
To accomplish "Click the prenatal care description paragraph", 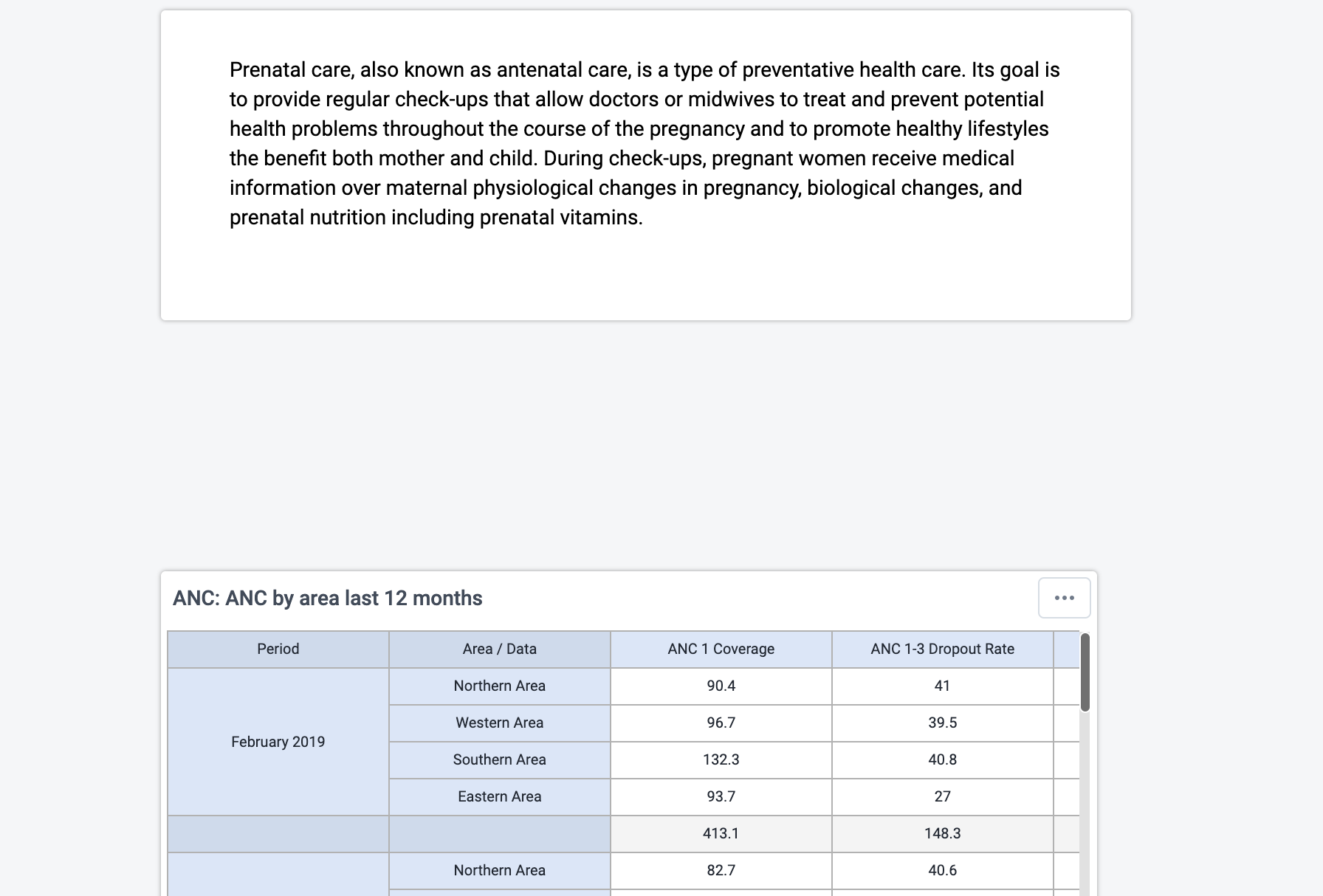I will tap(645, 144).
